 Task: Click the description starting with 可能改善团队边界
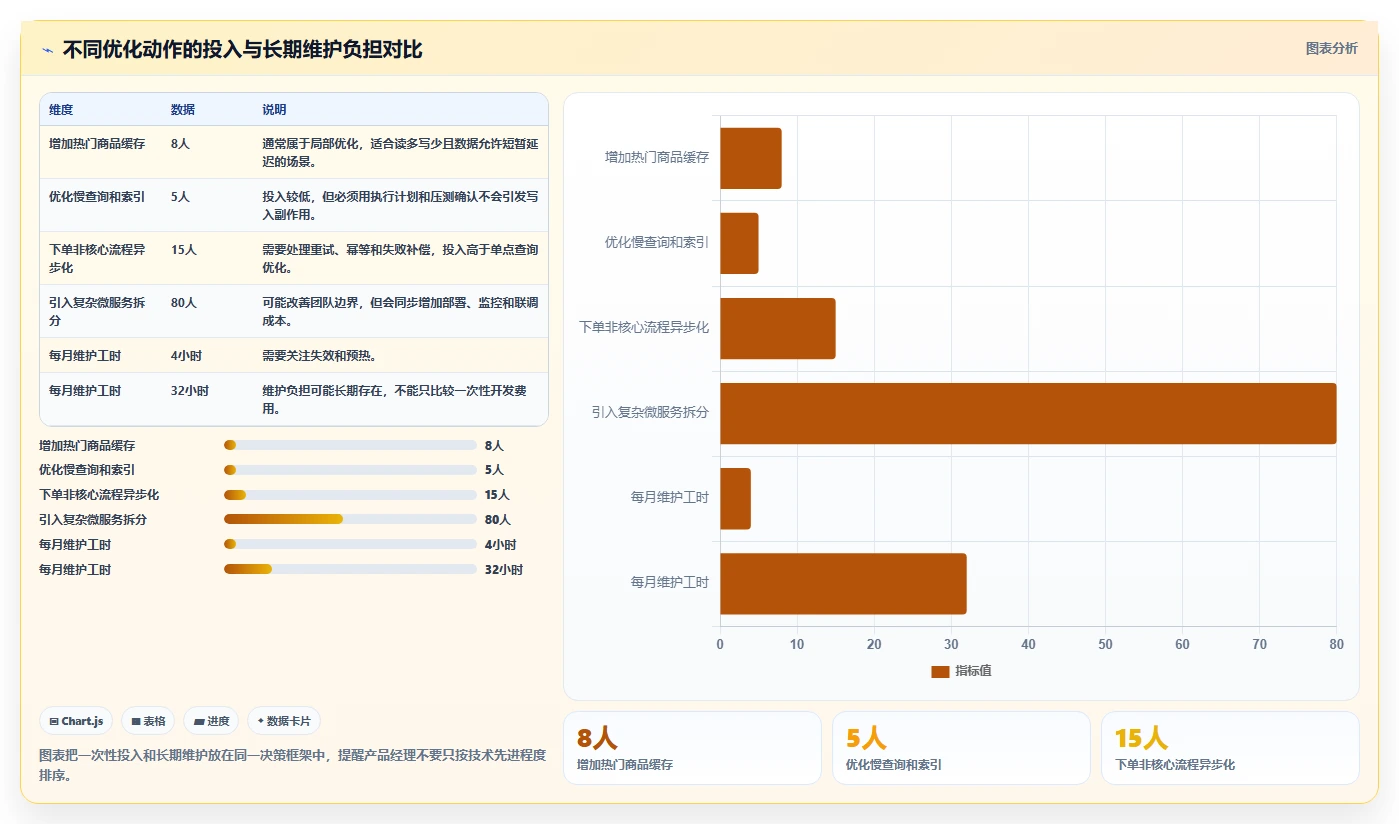400,311
